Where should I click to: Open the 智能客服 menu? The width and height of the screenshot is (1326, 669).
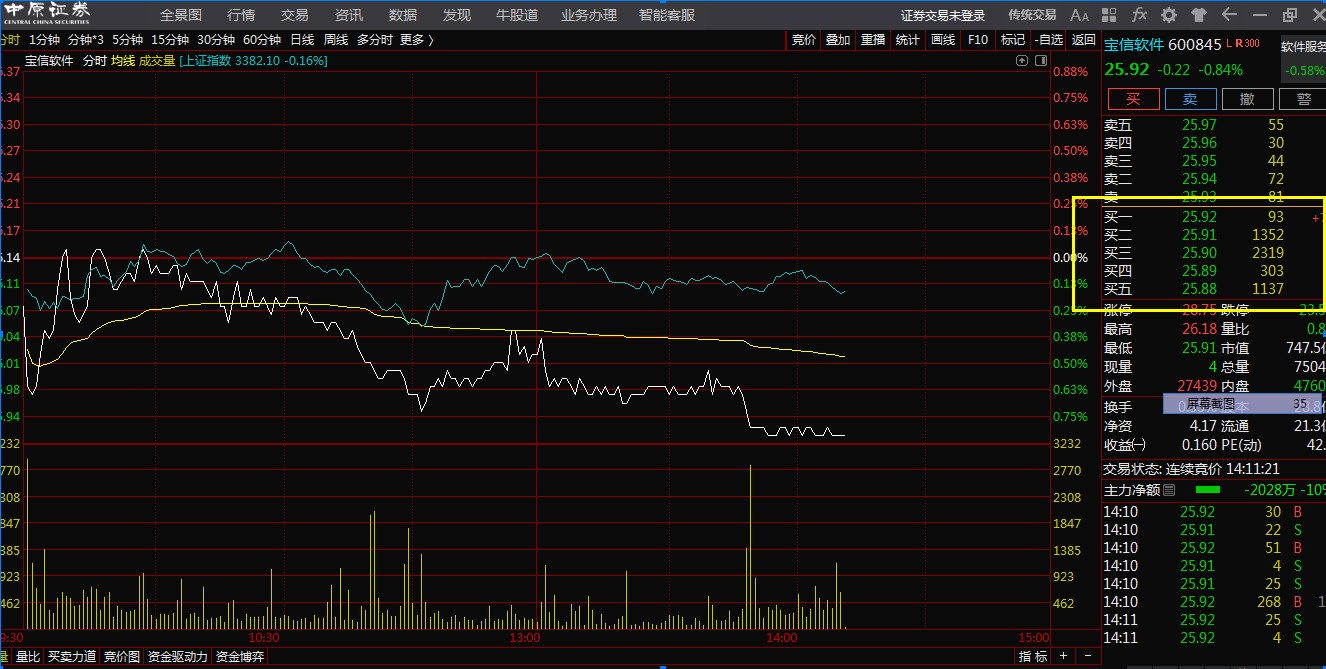[x=667, y=15]
